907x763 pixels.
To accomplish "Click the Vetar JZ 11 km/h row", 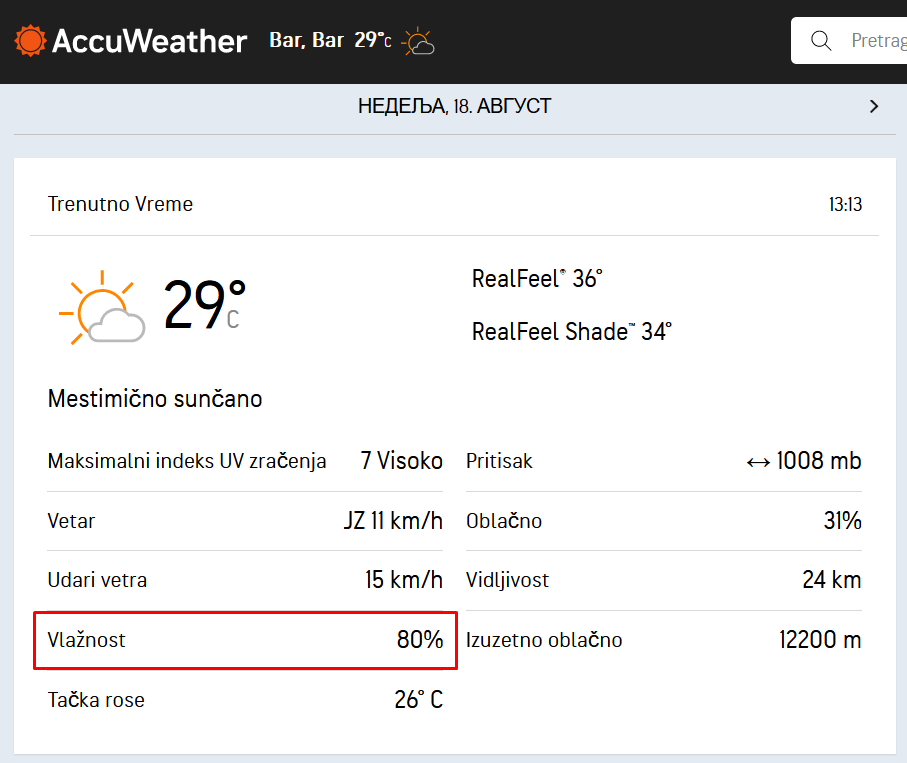I will click(x=245, y=521).
